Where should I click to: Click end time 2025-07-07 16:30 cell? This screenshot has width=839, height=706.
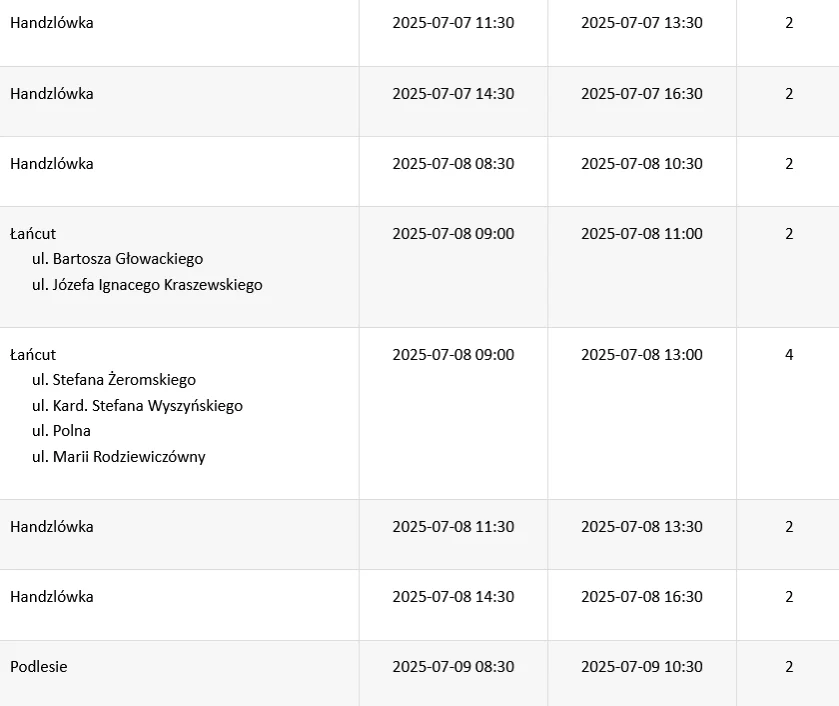tap(641, 93)
